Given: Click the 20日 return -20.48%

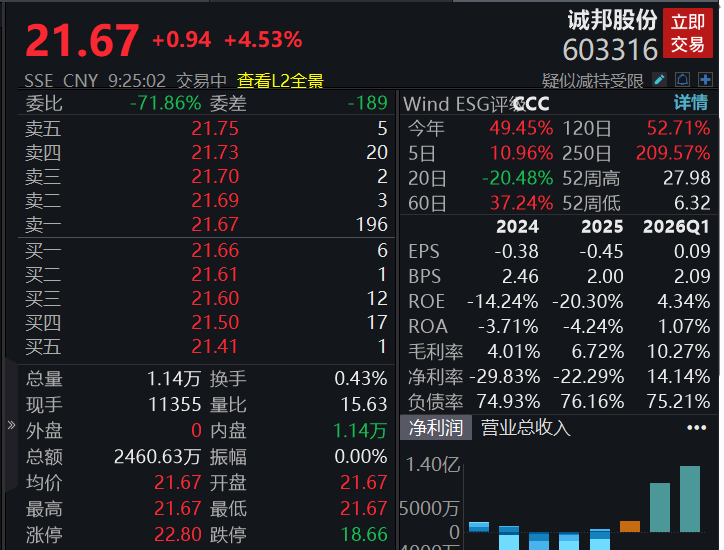Looking at the screenshot, I should (x=518, y=178).
